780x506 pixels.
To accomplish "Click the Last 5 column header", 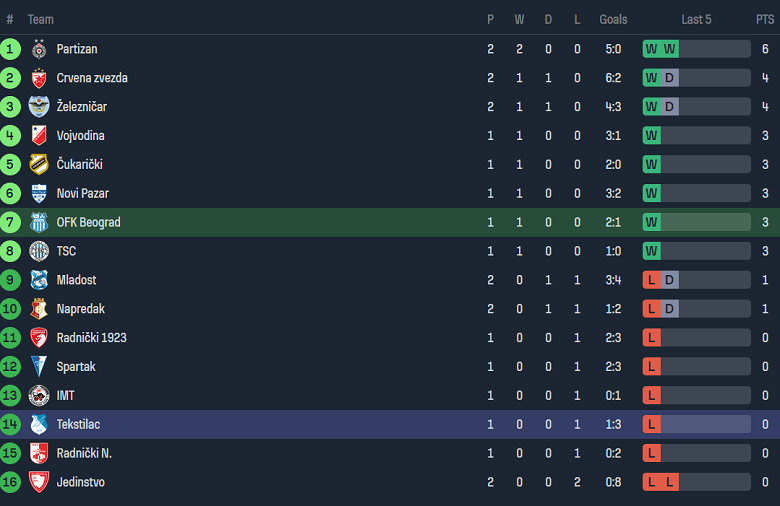I will click(x=696, y=19).
